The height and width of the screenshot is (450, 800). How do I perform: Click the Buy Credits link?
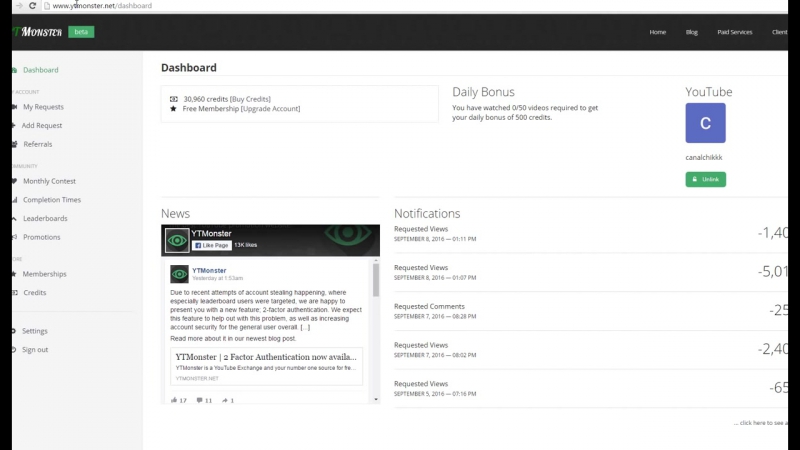pyautogui.click(x=250, y=99)
